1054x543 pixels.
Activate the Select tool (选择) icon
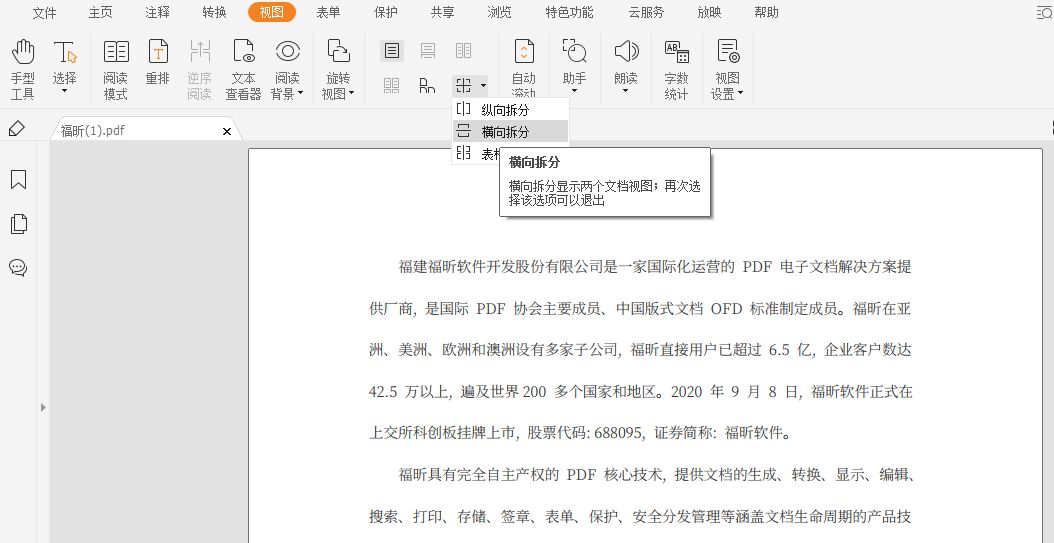(x=65, y=52)
